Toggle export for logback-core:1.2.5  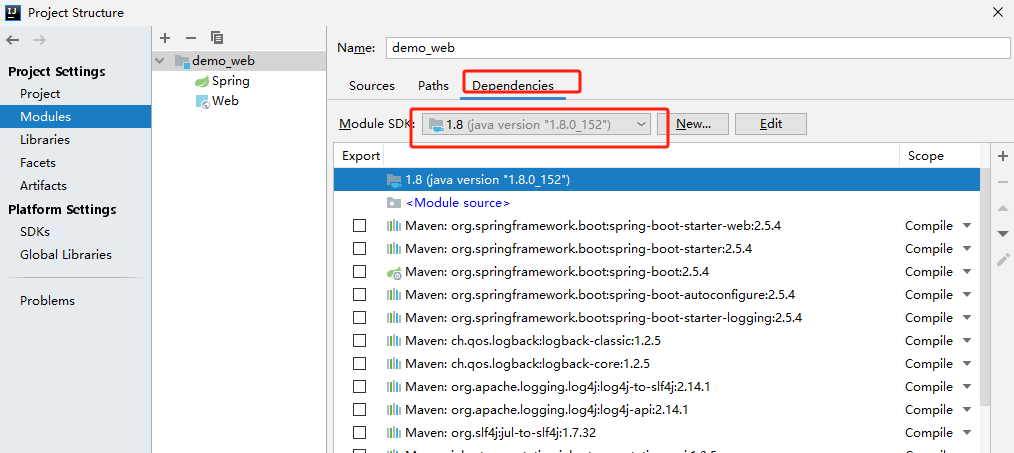click(359, 364)
